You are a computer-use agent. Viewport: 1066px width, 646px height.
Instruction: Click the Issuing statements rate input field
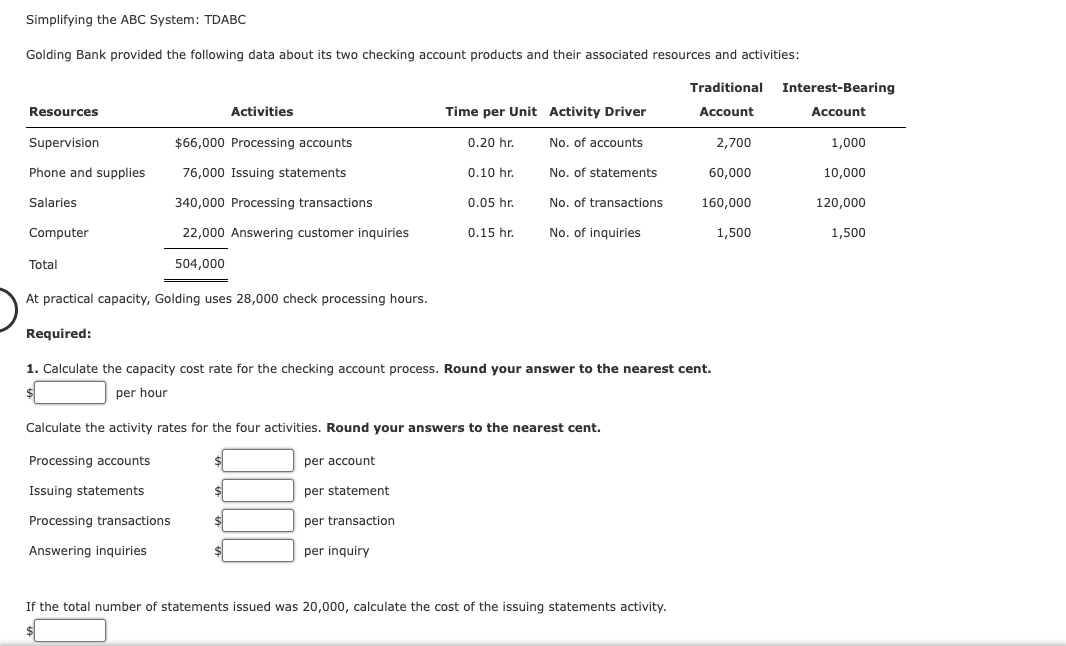(258, 490)
